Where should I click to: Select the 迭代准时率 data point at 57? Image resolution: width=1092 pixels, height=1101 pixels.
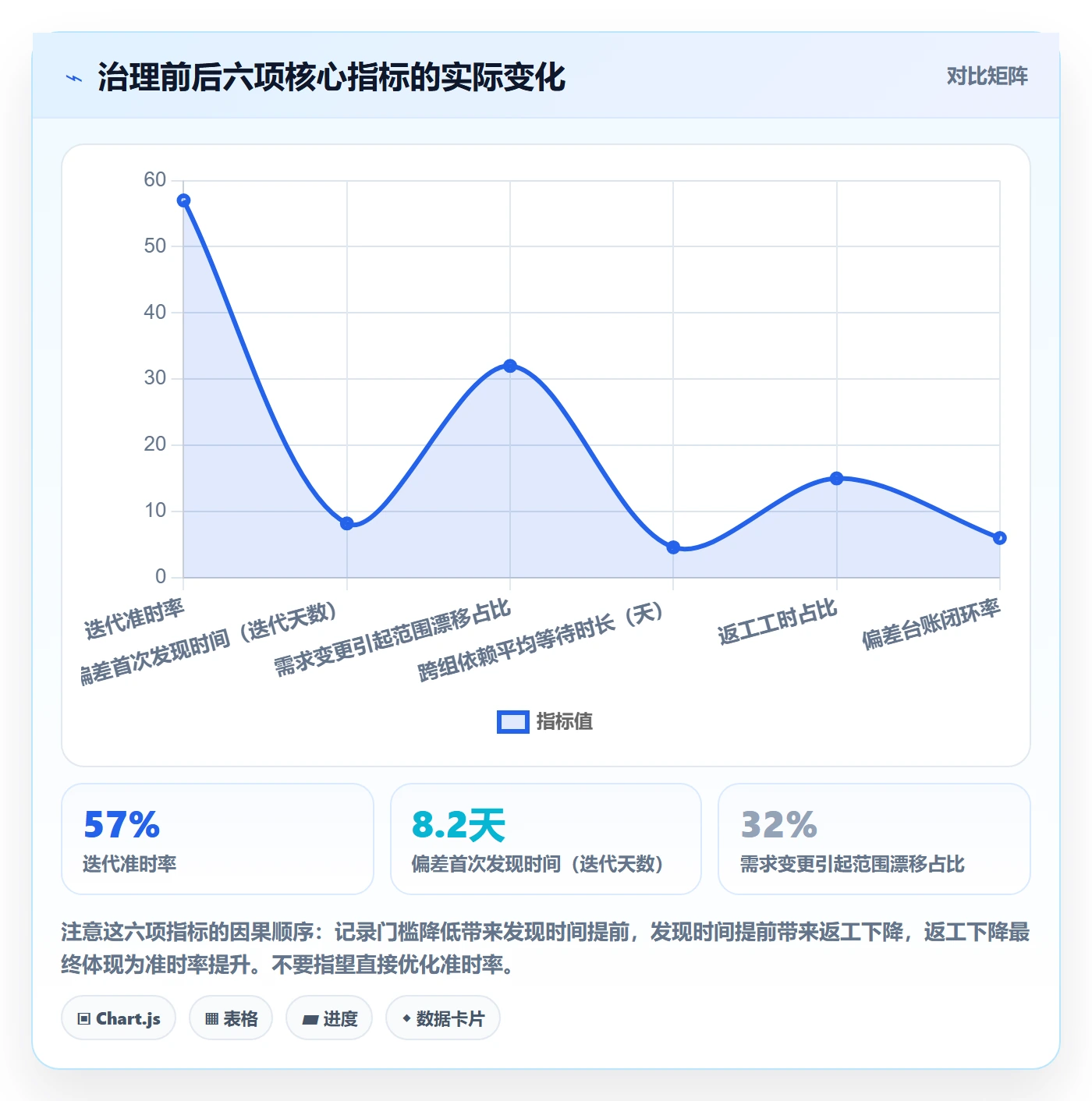pos(184,200)
